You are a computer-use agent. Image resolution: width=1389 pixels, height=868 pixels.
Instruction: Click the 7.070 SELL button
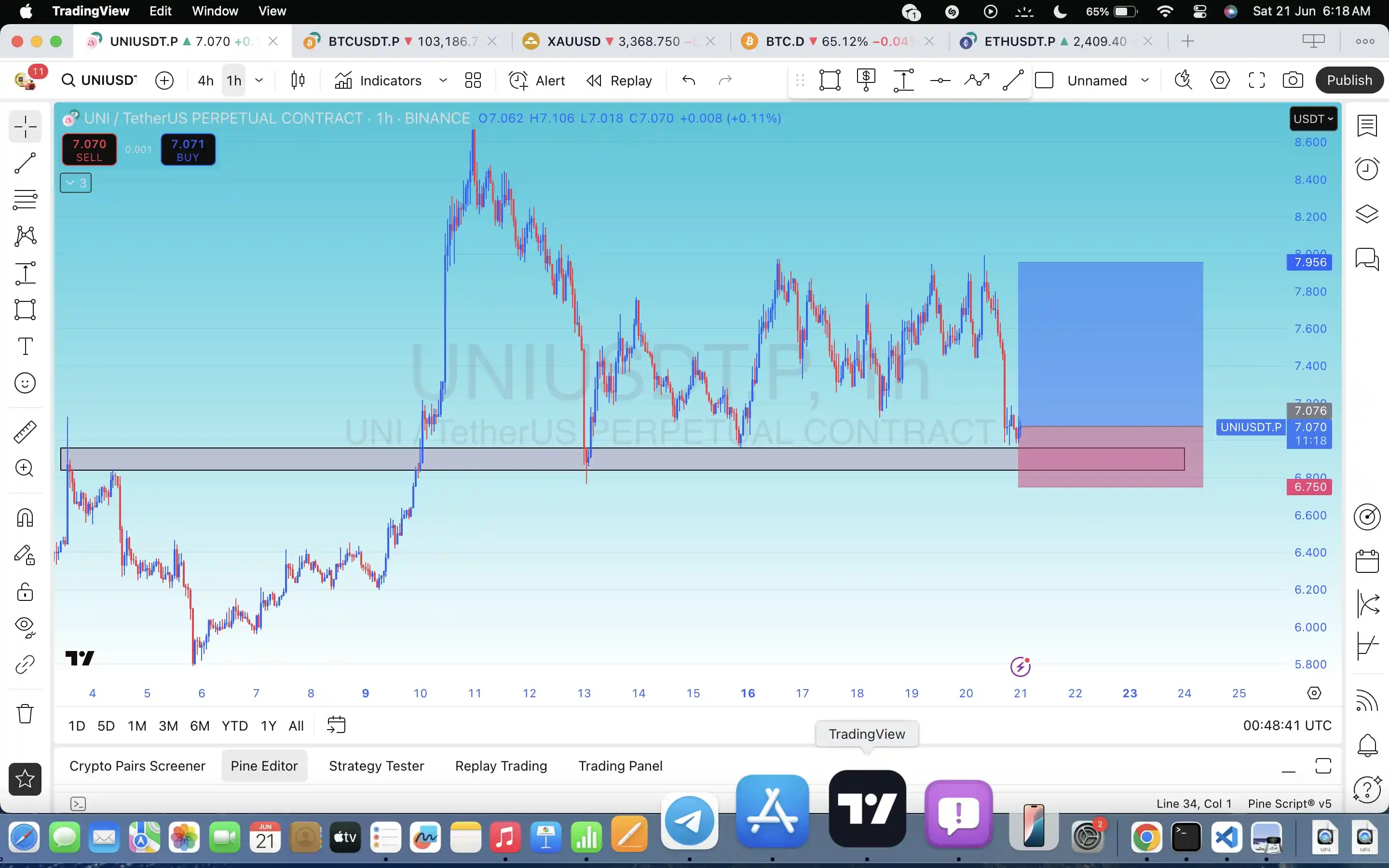coord(90,150)
